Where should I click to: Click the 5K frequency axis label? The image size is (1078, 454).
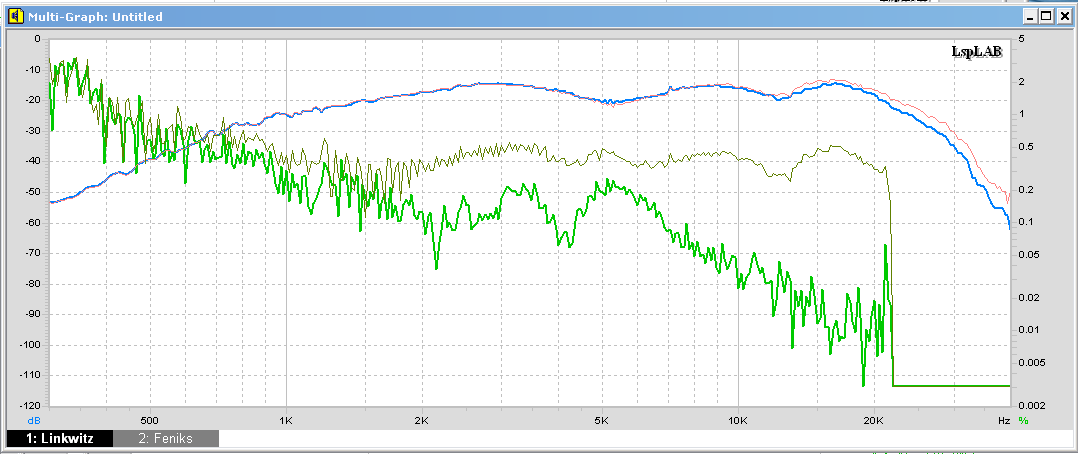pos(602,420)
